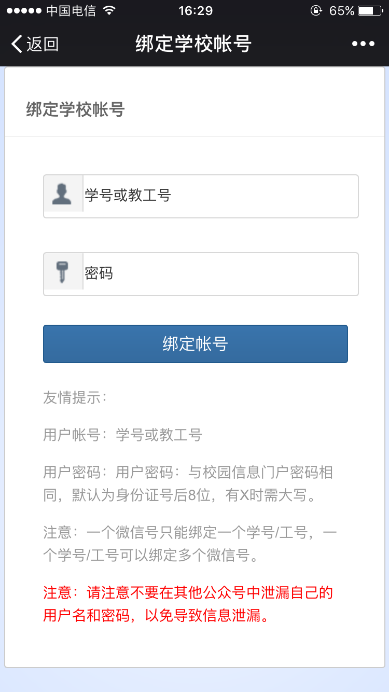The width and height of the screenshot is (389, 692).
Task: Tap the 用户密码 hint paragraph
Action: [188, 484]
